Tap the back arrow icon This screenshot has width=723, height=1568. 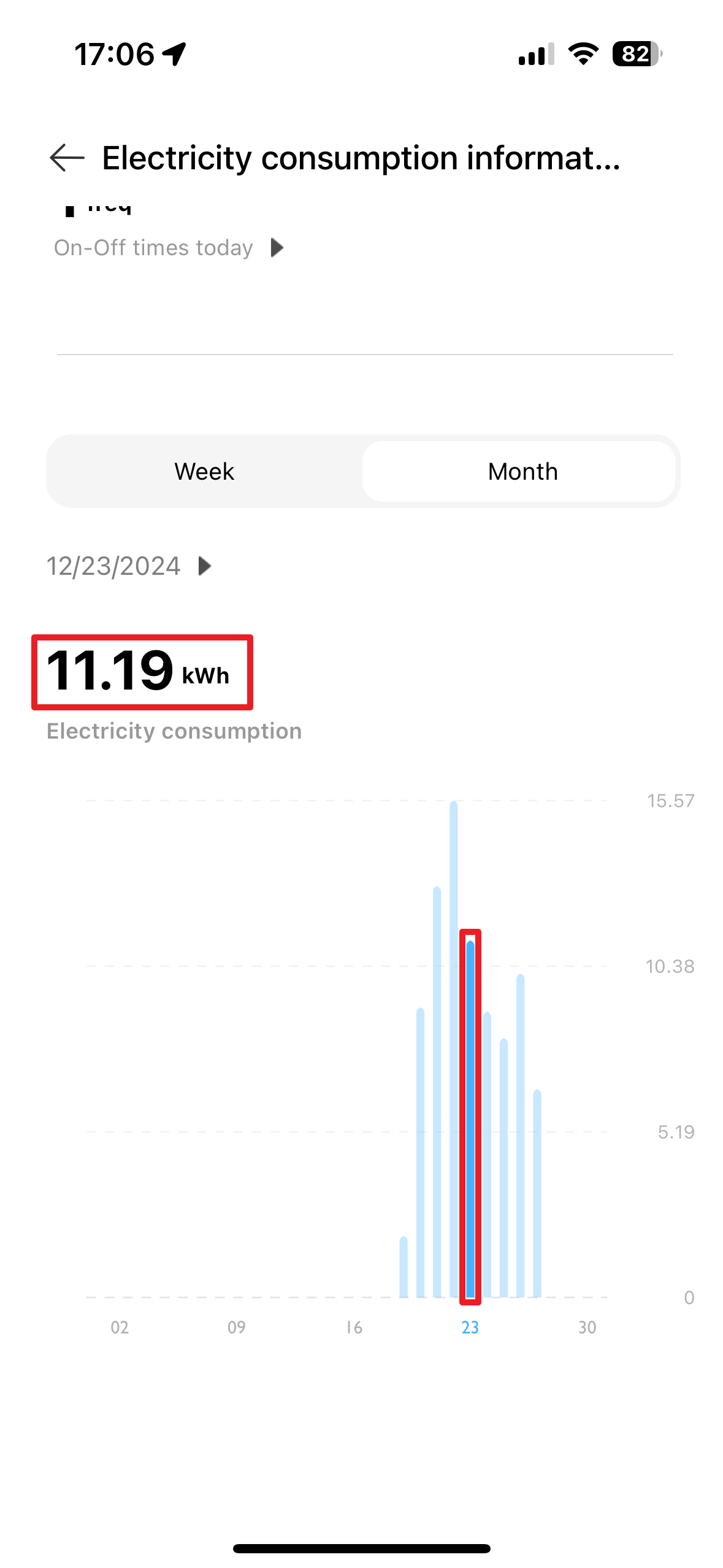click(67, 158)
